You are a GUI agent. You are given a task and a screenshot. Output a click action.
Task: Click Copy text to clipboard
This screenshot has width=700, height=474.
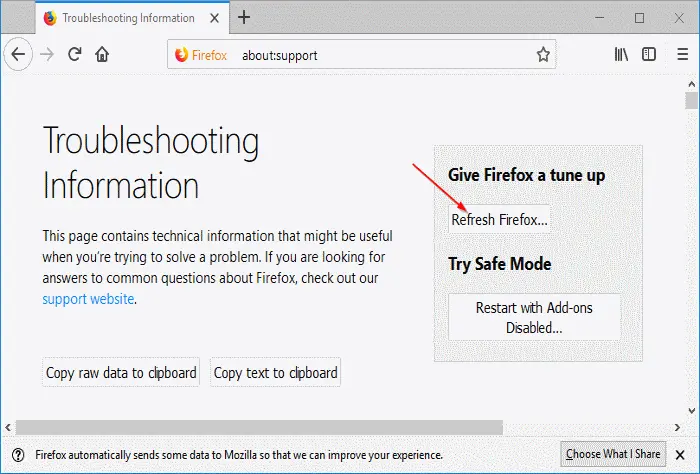coord(276,373)
